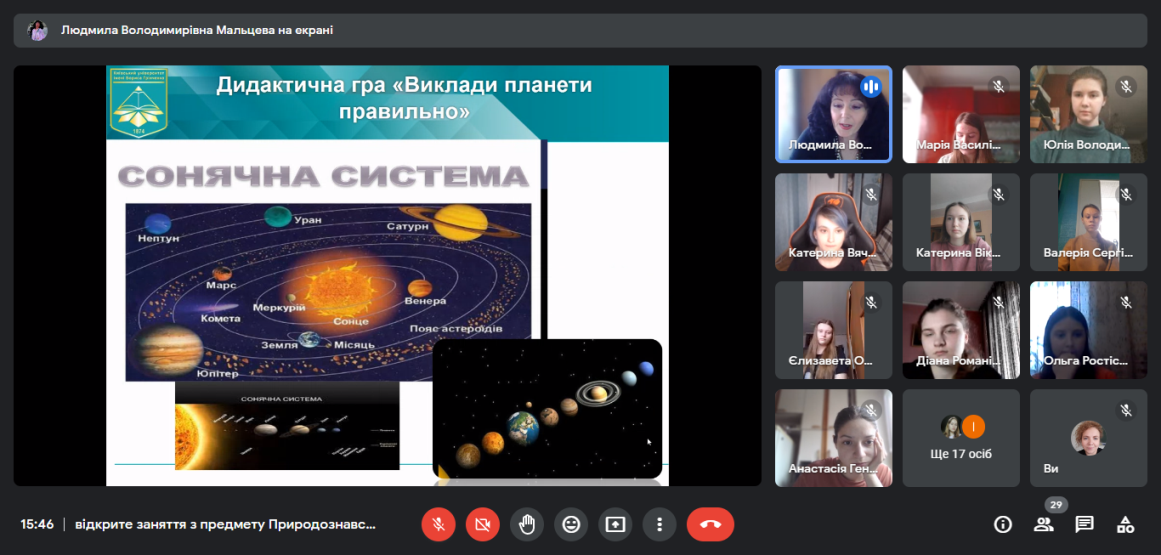Open the three-dot more options menu
The width and height of the screenshot is (1161, 555).
pyautogui.click(x=659, y=524)
